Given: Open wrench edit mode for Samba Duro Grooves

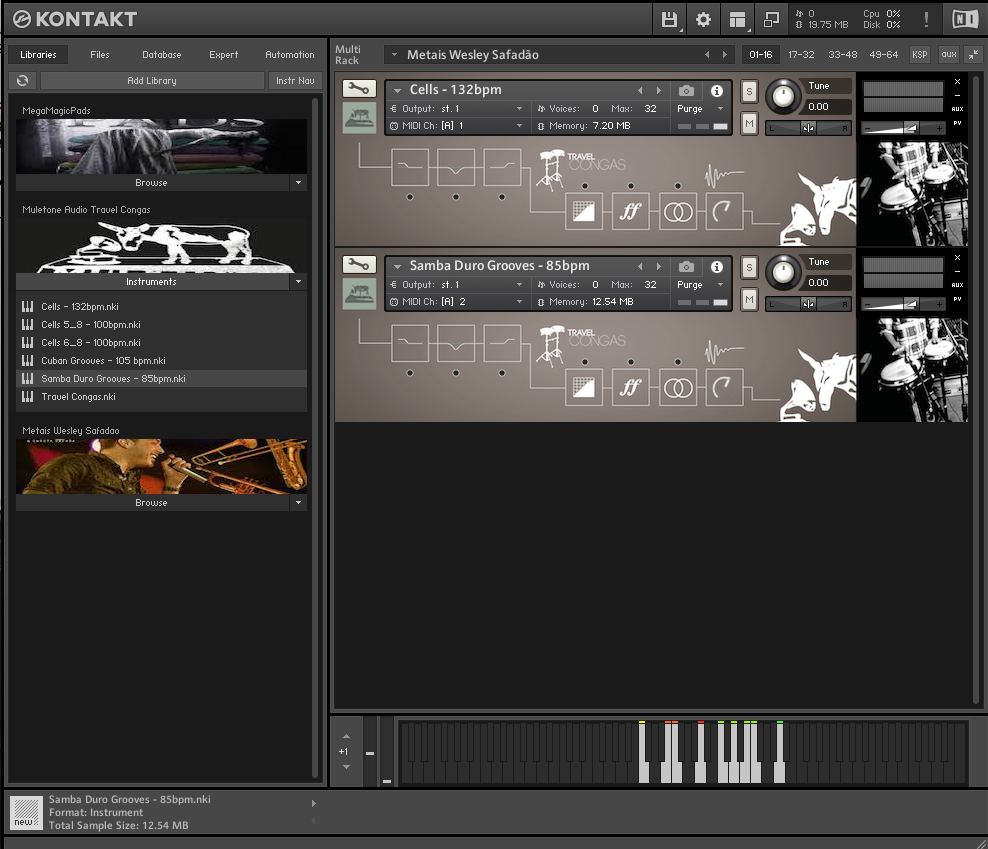Looking at the screenshot, I should (359, 265).
